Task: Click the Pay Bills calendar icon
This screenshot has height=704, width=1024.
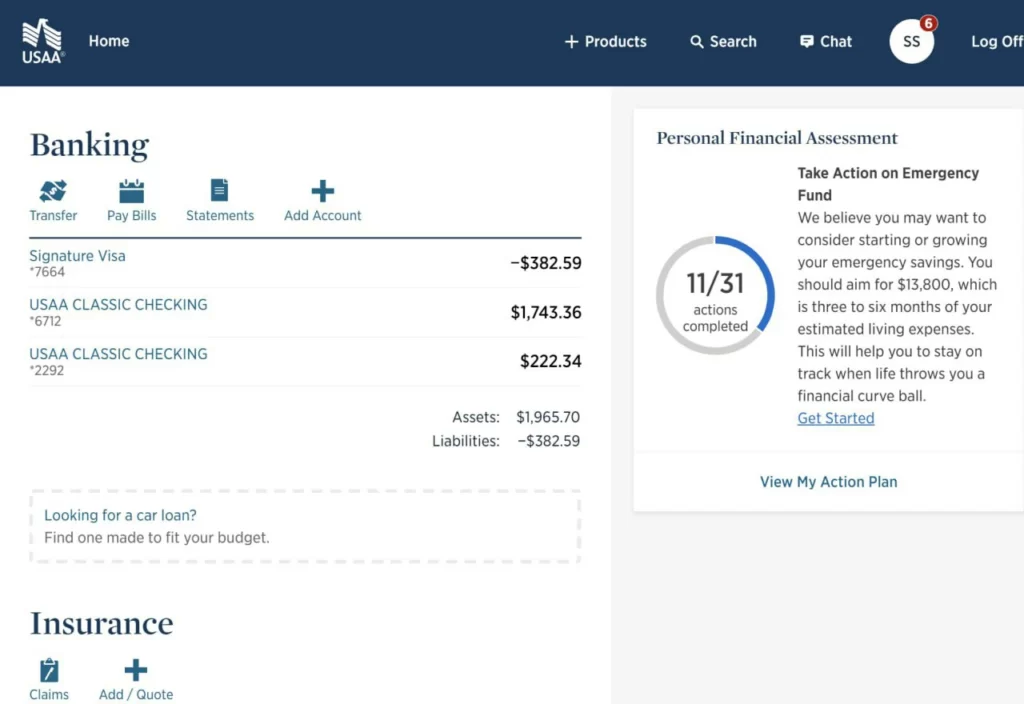Action: [x=131, y=191]
